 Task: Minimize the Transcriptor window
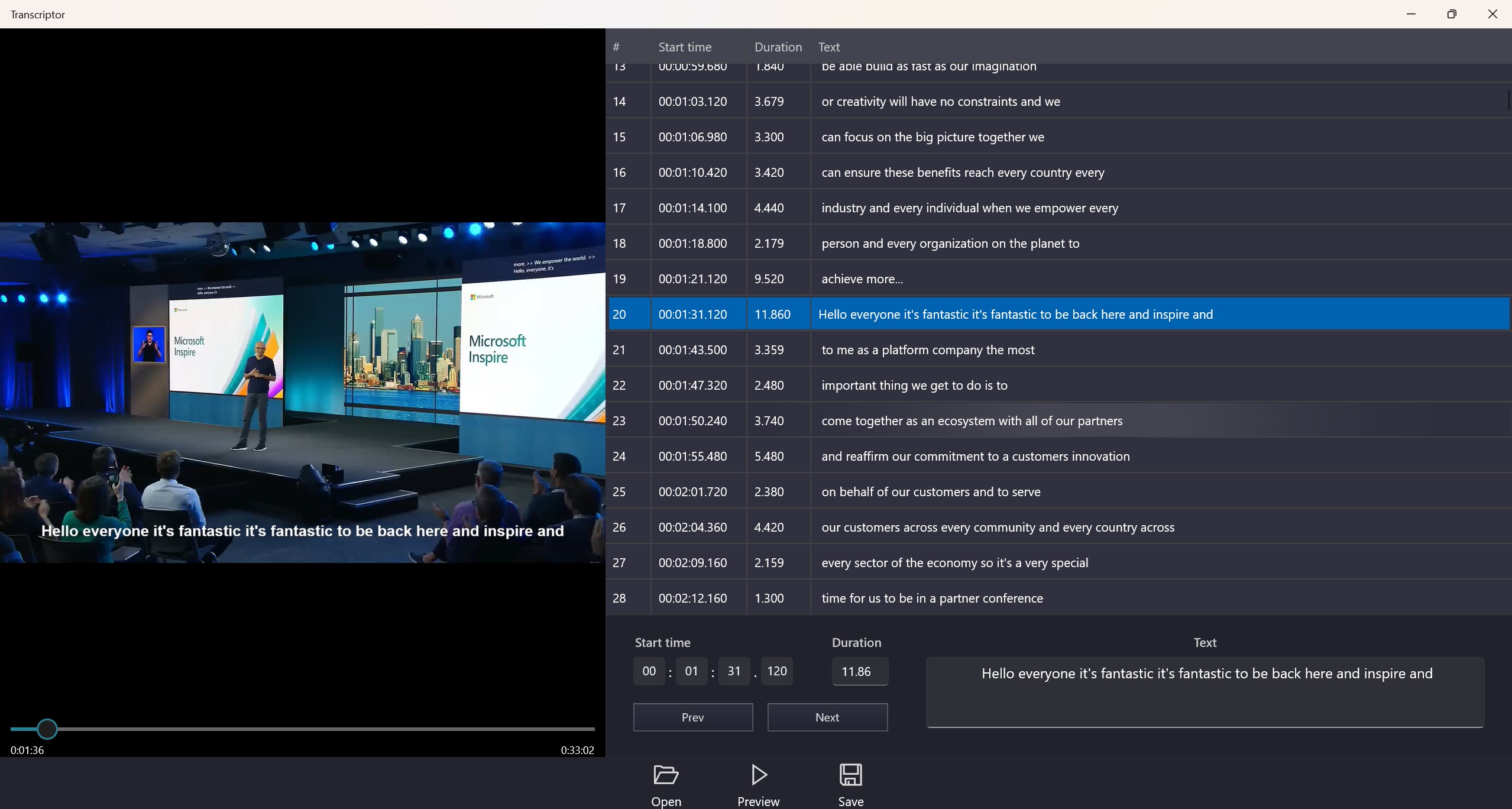1411,14
